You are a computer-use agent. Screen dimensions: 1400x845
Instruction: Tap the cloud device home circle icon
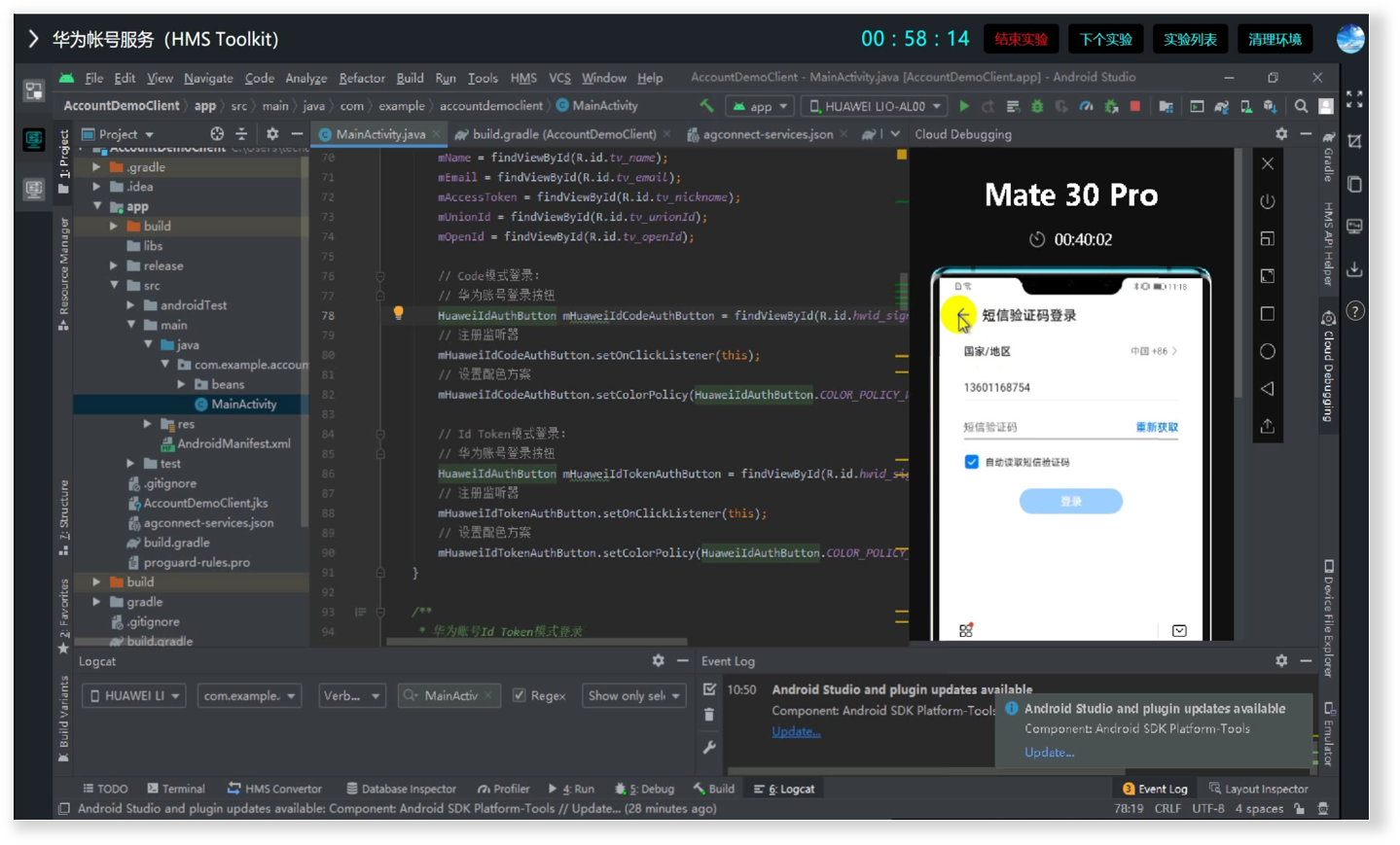1268,351
